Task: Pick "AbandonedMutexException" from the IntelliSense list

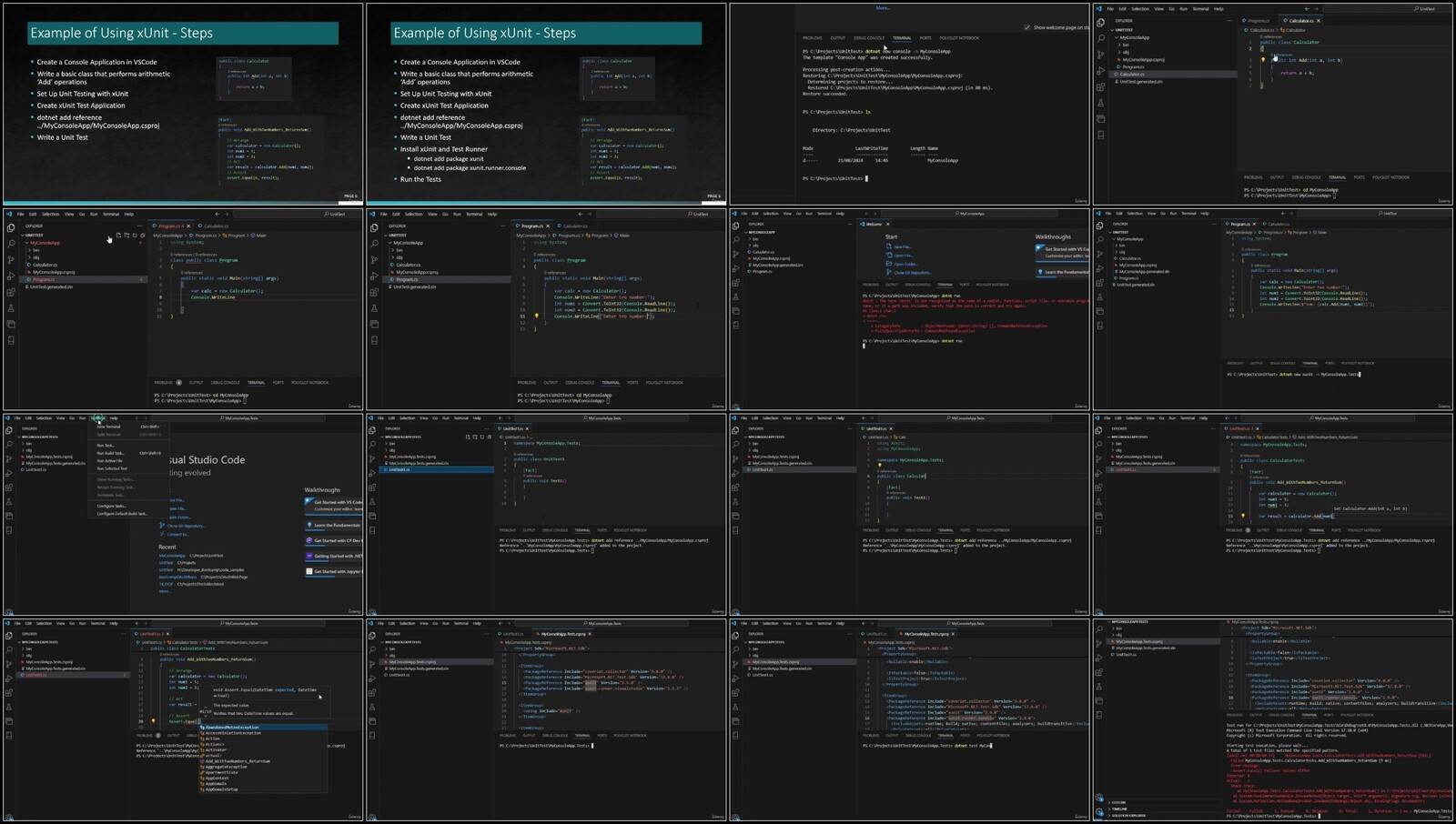Action: [x=233, y=728]
